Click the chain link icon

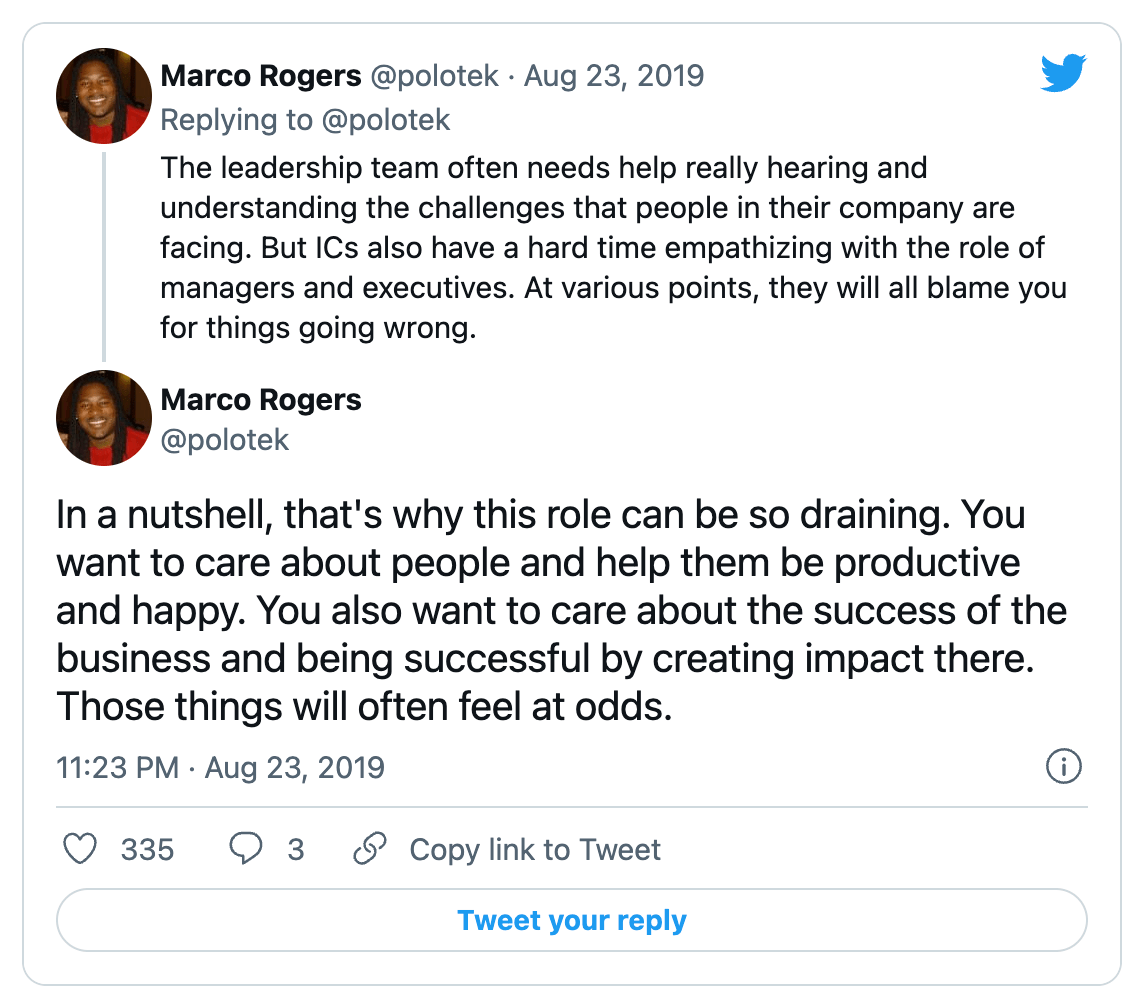(370, 849)
